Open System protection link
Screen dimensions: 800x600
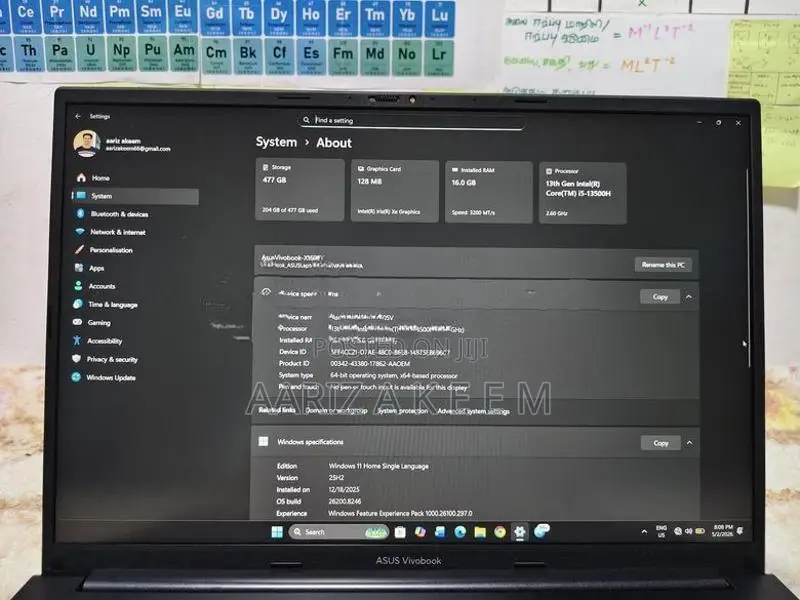403,411
